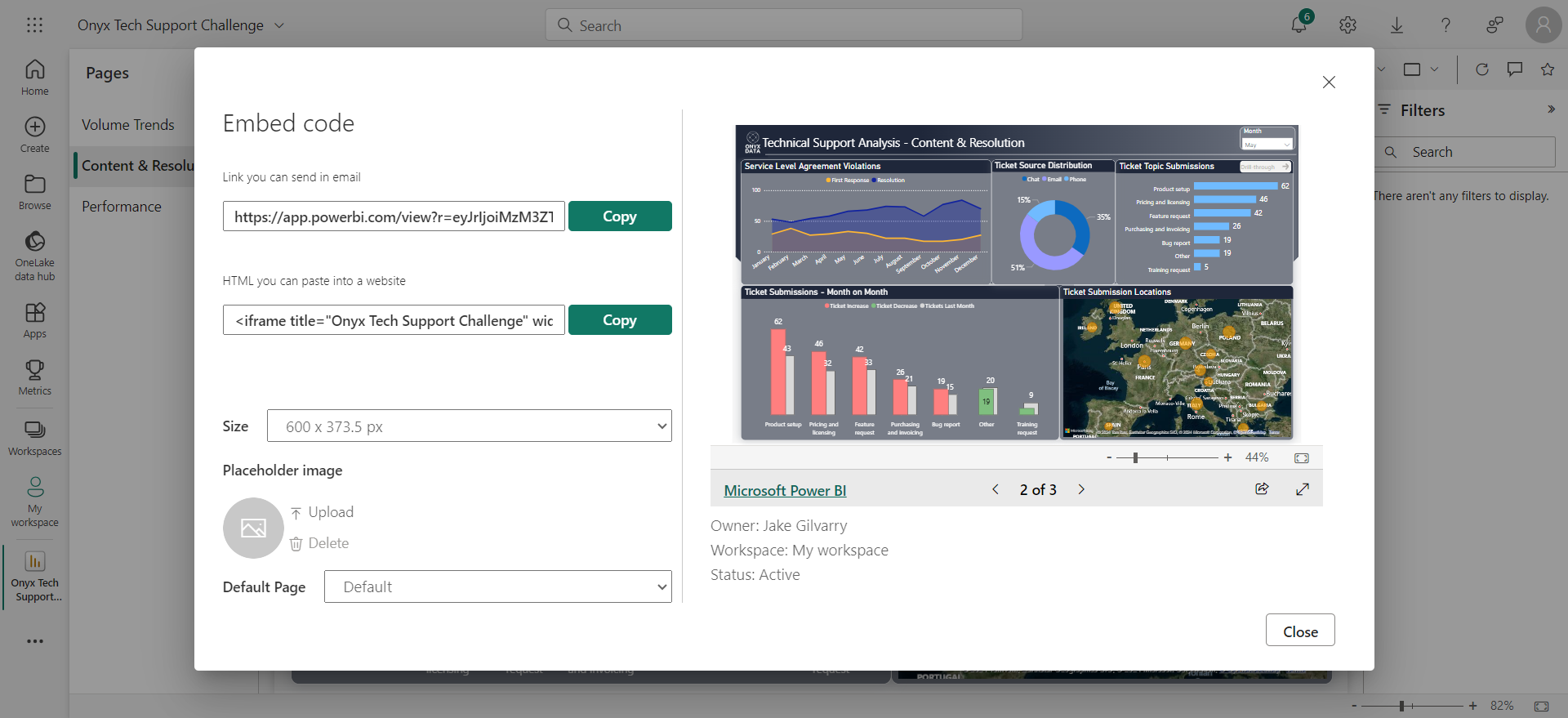1568x718 pixels.
Task: Click the email link text field
Action: 394,216
